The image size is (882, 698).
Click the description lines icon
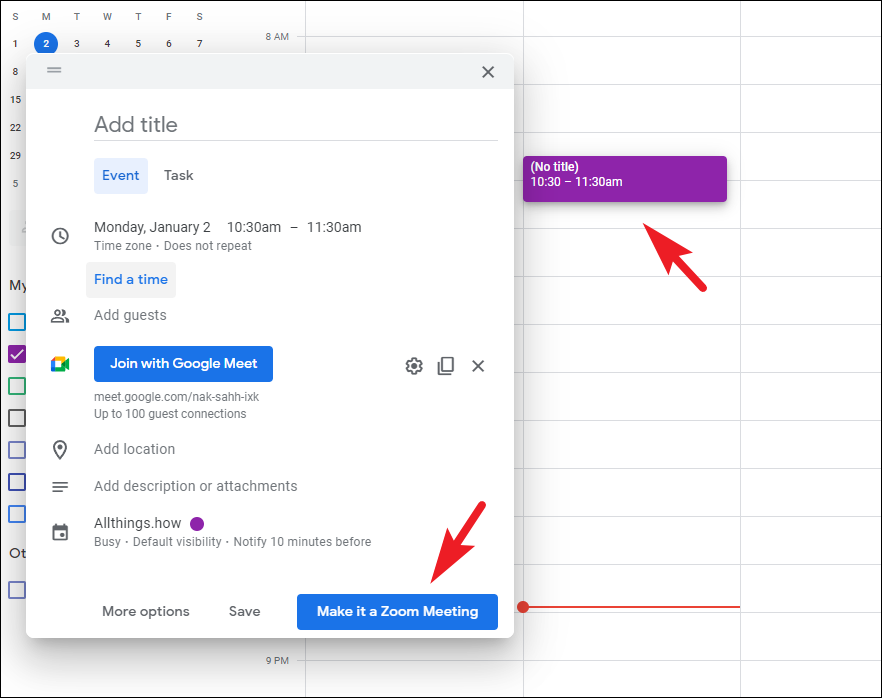click(x=60, y=487)
